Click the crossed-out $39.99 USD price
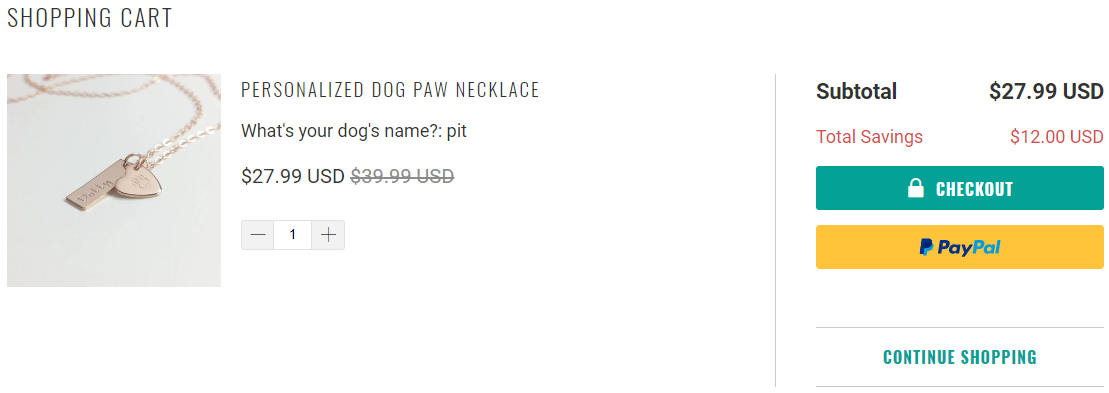The width and height of the screenshot is (1109, 393). point(402,176)
